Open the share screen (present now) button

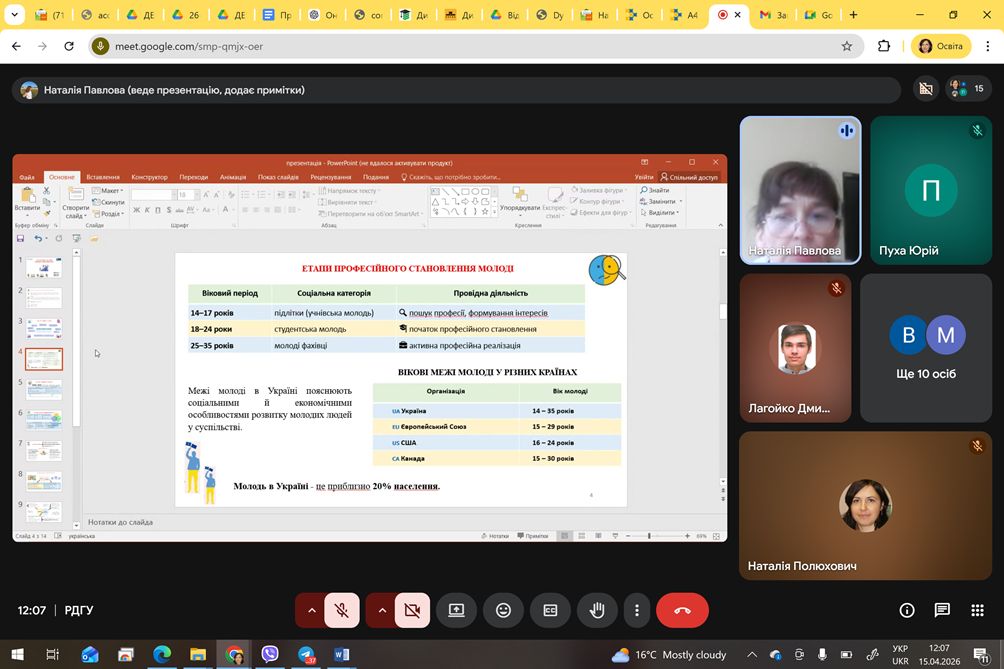[x=456, y=610]
